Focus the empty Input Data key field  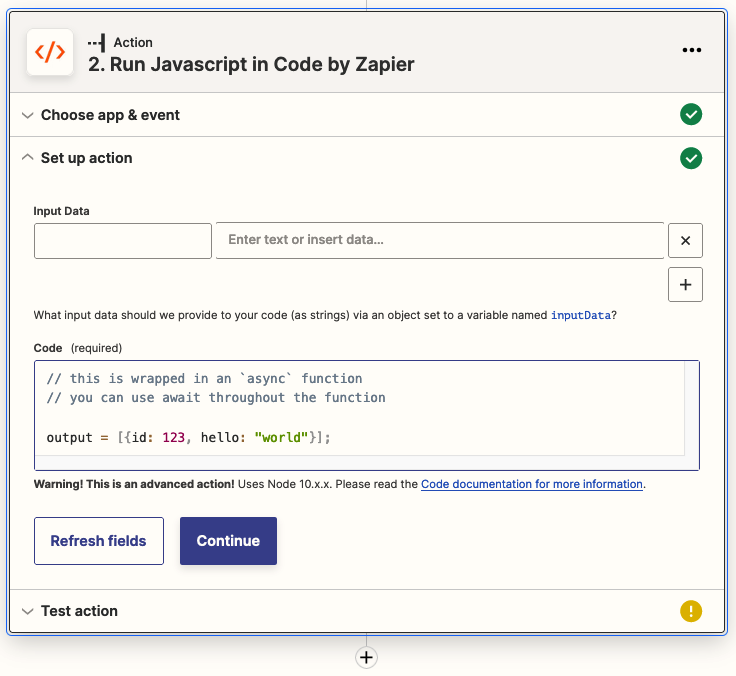coord(123,241)
